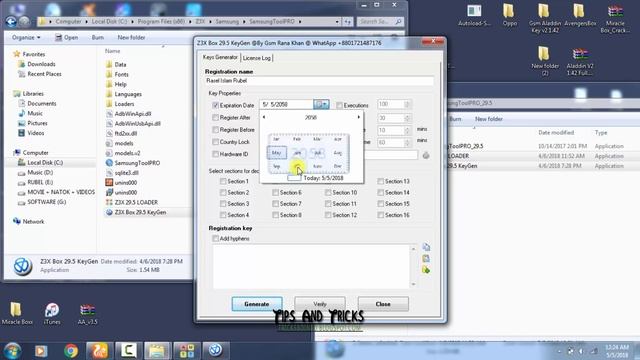
Task: Open the AA_v1.5 archive on desktop
Action: click(x=87, y=313)
